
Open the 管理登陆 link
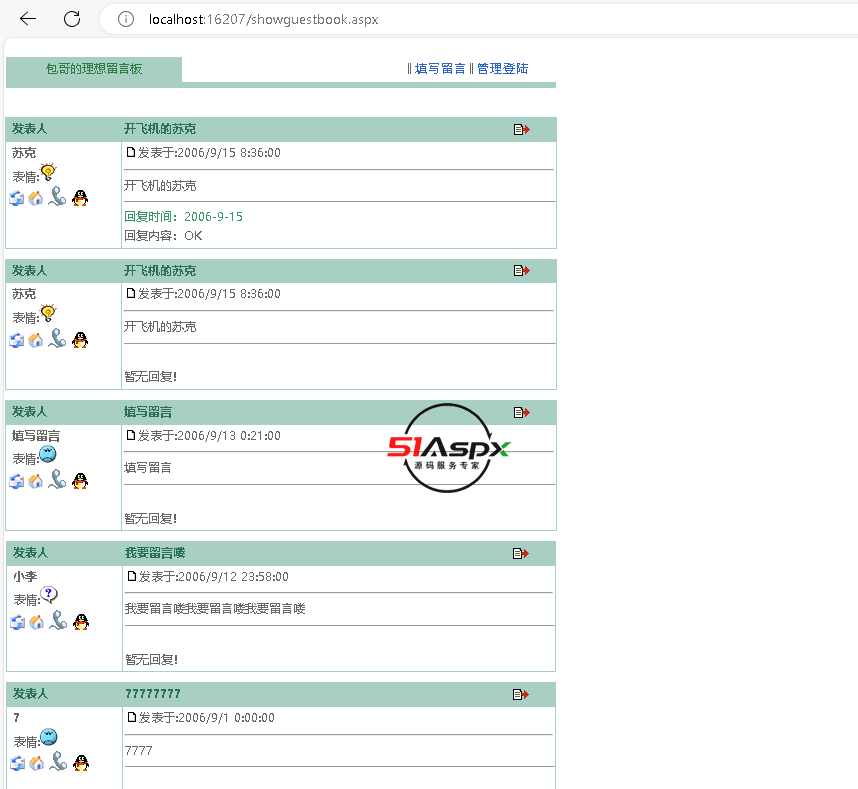tap(502, 68)
